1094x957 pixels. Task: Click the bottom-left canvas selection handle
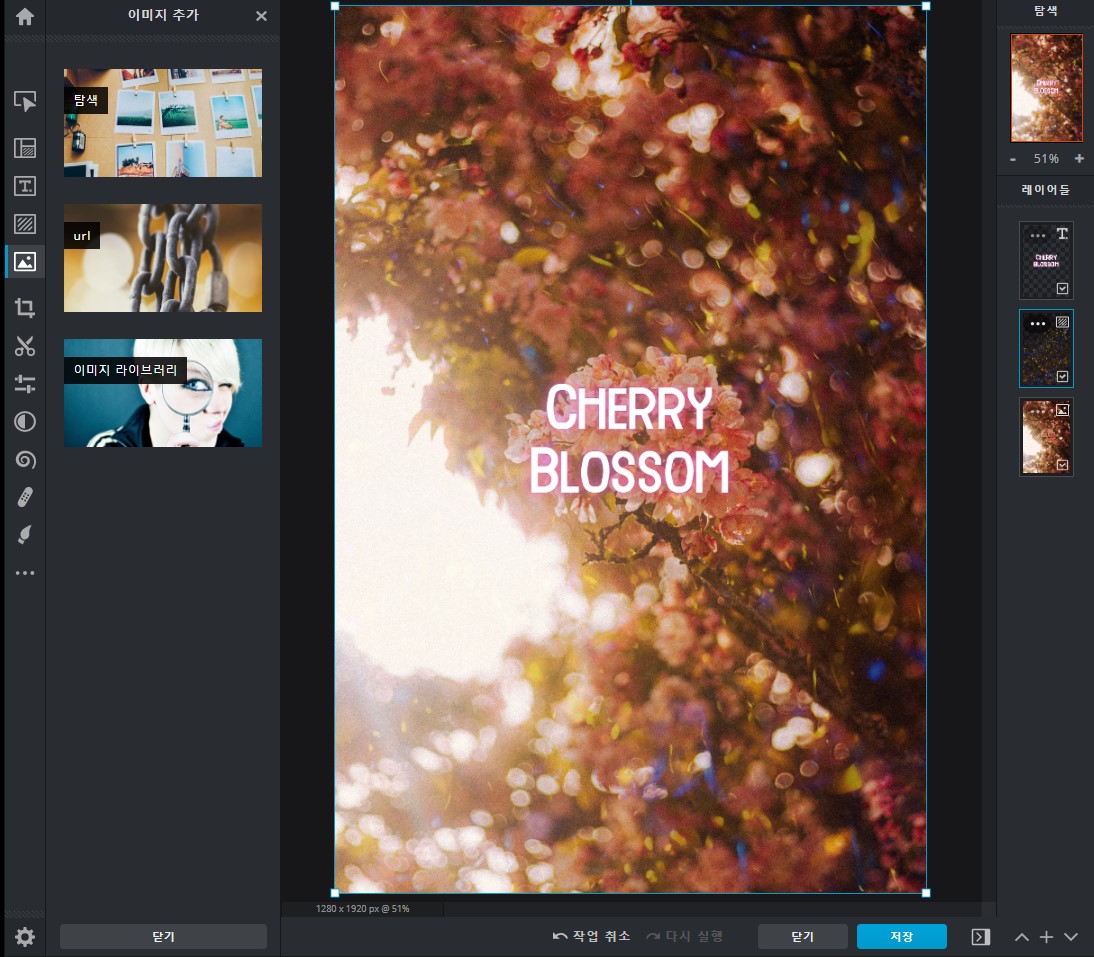click(335, 893)
